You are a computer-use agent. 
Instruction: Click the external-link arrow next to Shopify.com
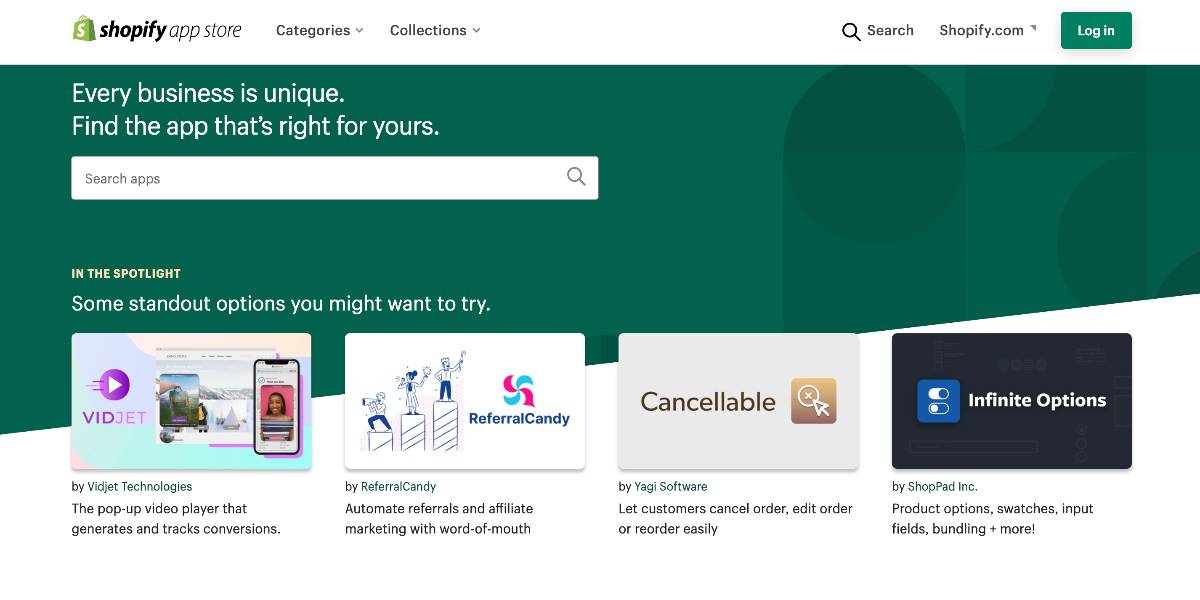[1033, 27]
